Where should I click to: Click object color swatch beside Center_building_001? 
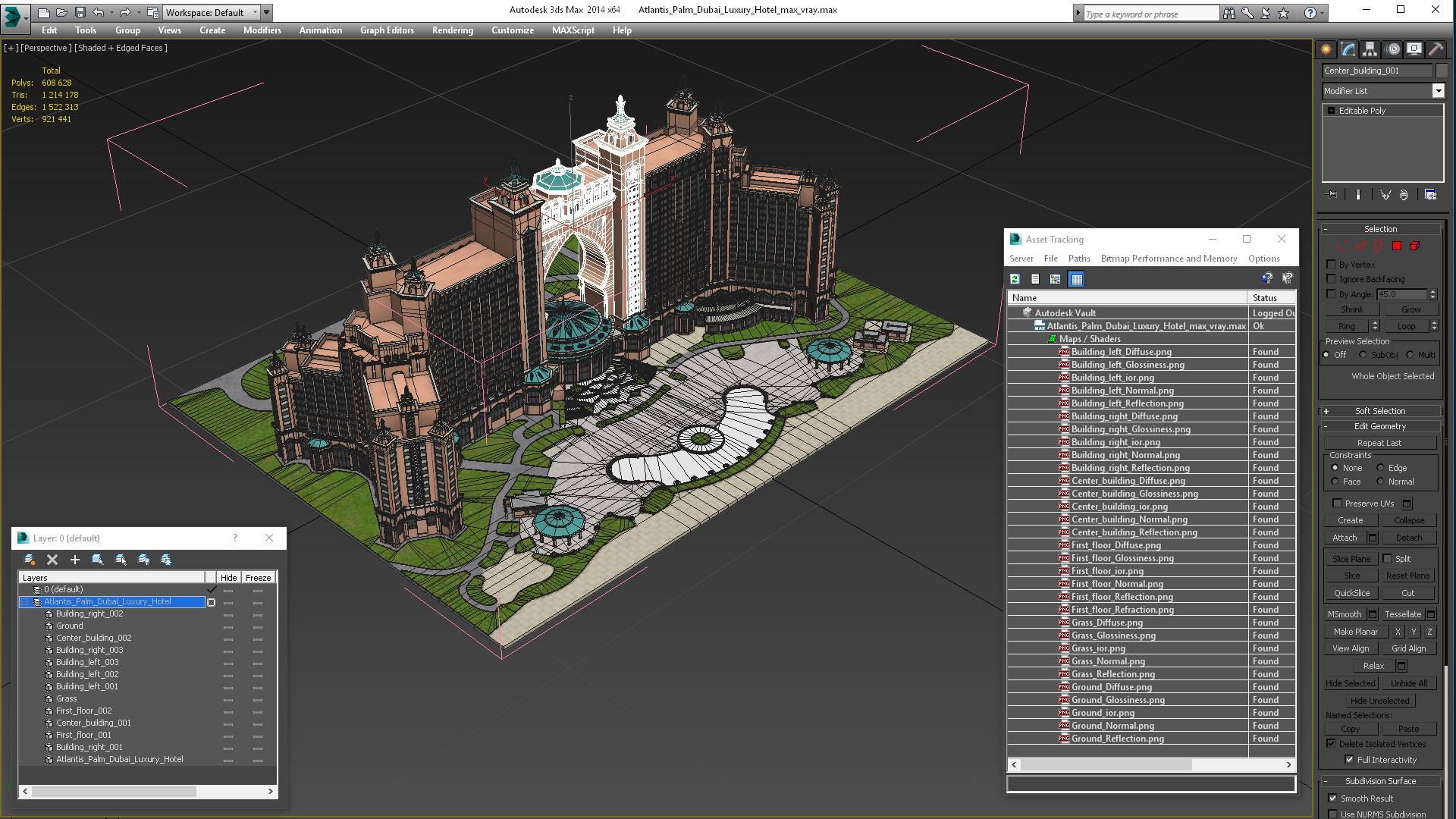click(1442, 71)
